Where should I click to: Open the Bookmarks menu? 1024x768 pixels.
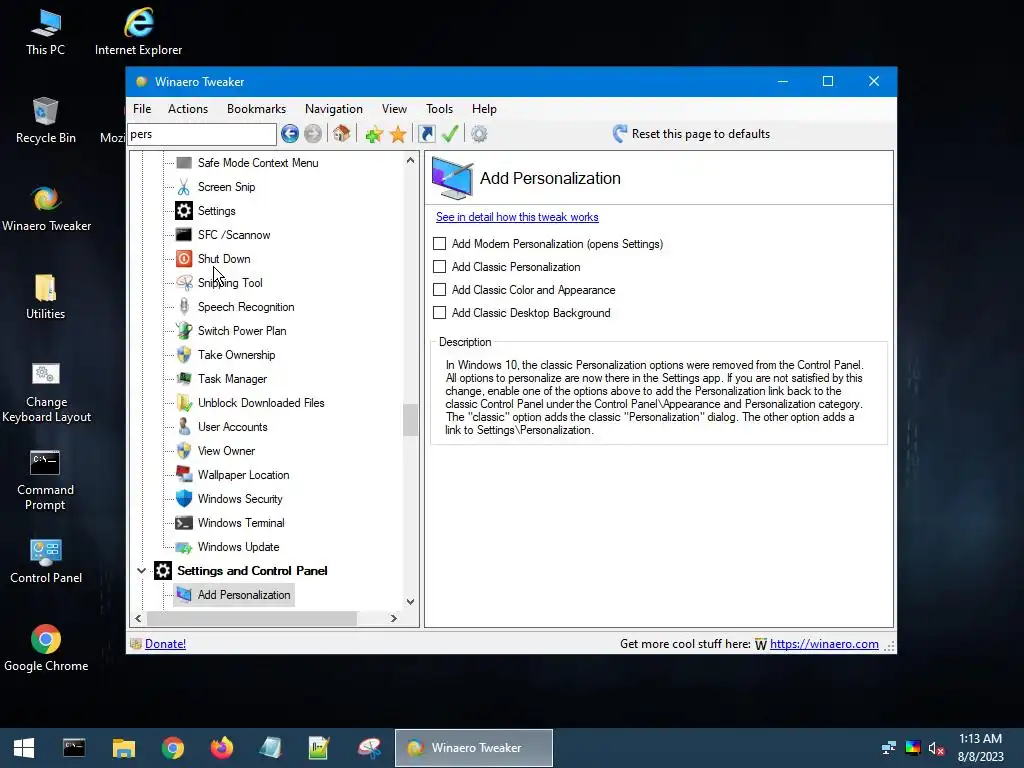[x=257, y=109]
